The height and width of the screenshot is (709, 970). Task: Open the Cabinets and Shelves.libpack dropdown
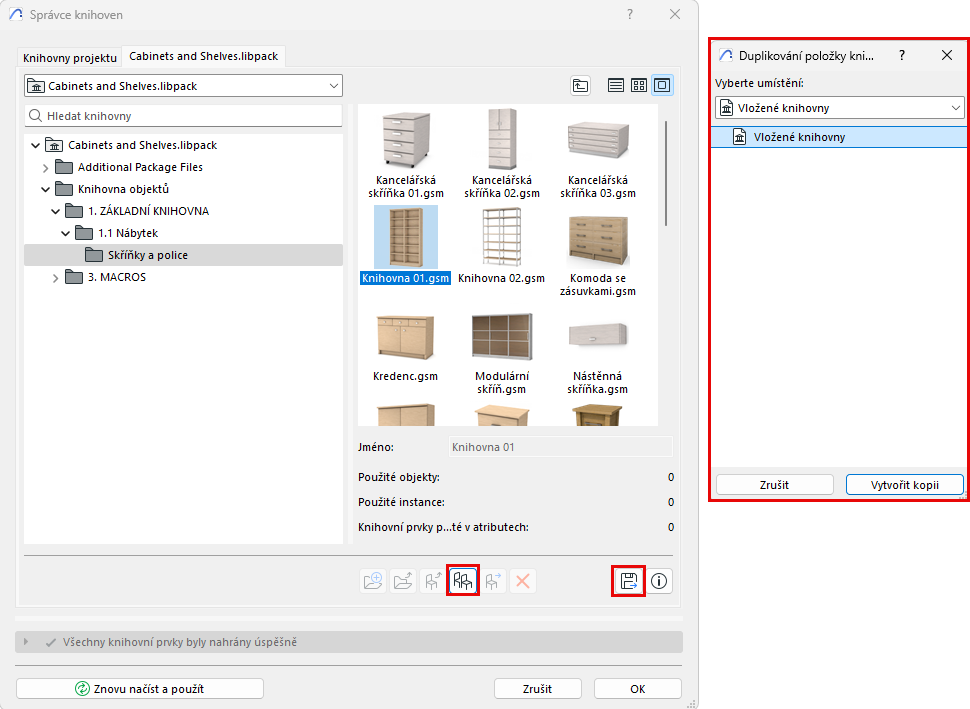pyautogui.click(x=183, y=86)
